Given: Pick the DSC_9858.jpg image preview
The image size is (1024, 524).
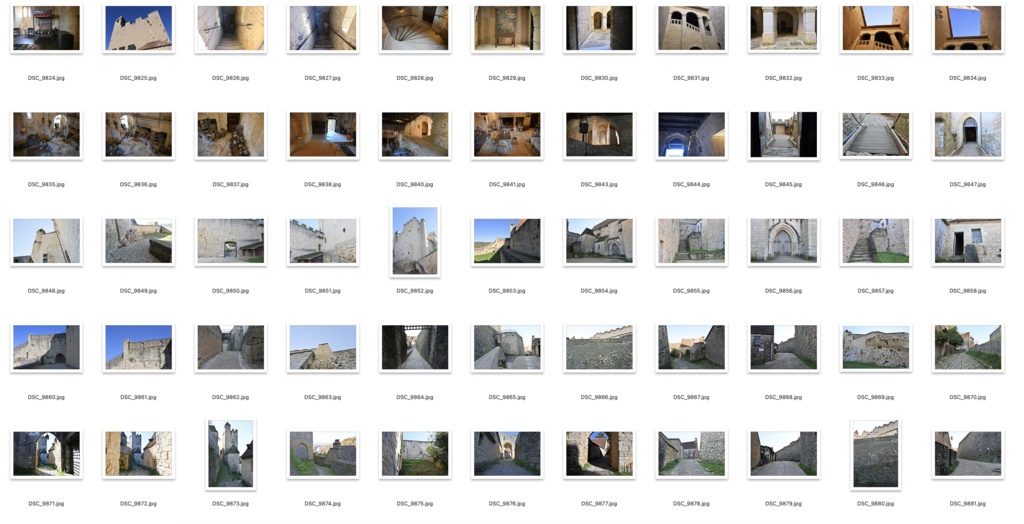Looking at the screenshot, I should coord(967,241).
